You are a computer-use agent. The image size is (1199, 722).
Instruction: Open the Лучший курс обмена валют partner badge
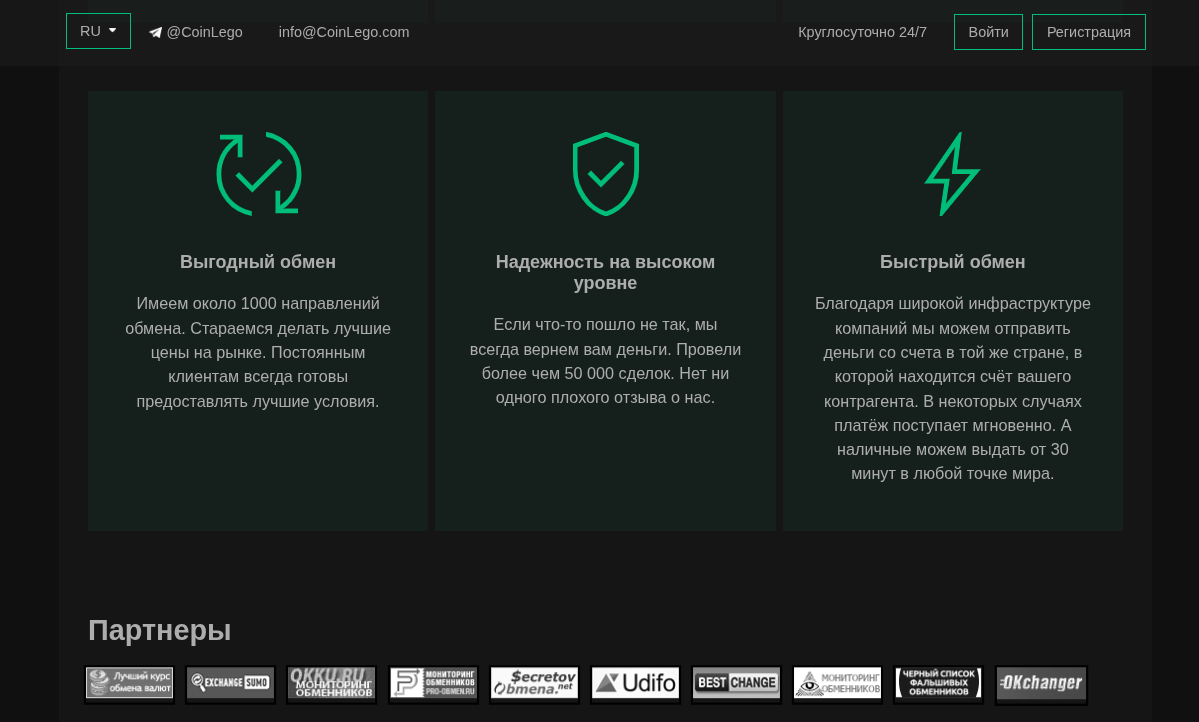pyautogui.click(x=129, y=683)
